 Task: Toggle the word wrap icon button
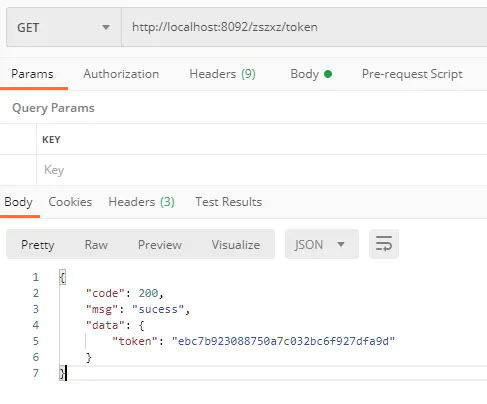coord(384,244)
